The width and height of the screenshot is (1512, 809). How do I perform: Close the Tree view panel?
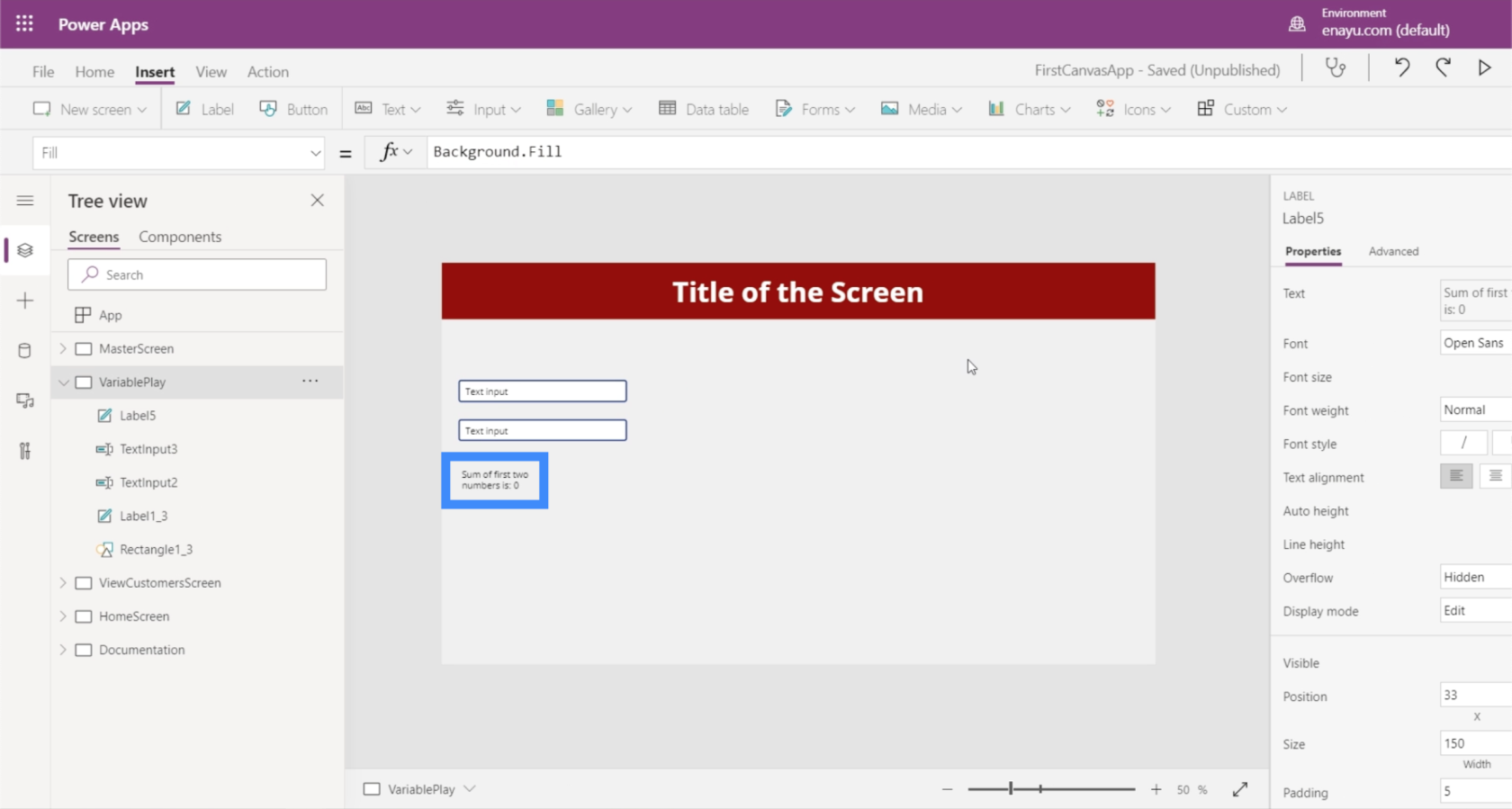pos(317,201)
